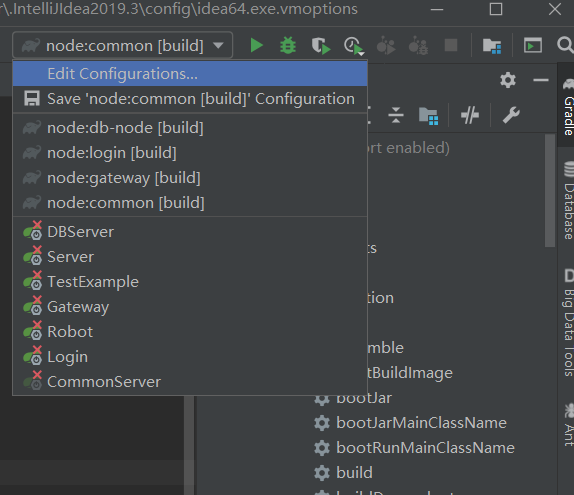574x495 pixels.
Task: Click the Profiler run icon
Action: (x=354, y=46)
